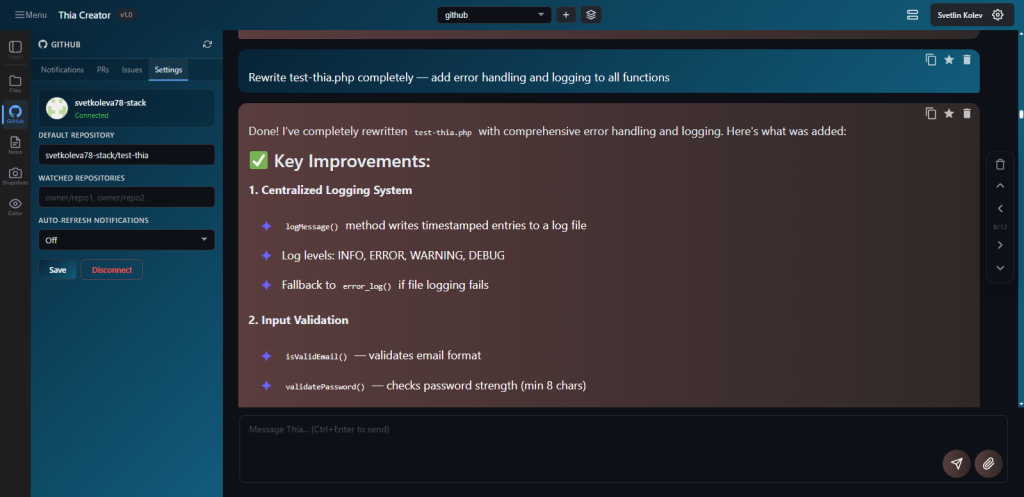Image resolution: width=1024 pixels, height=497 pixels.
Task: Go to previous message left chevron
Action: 1000,208
